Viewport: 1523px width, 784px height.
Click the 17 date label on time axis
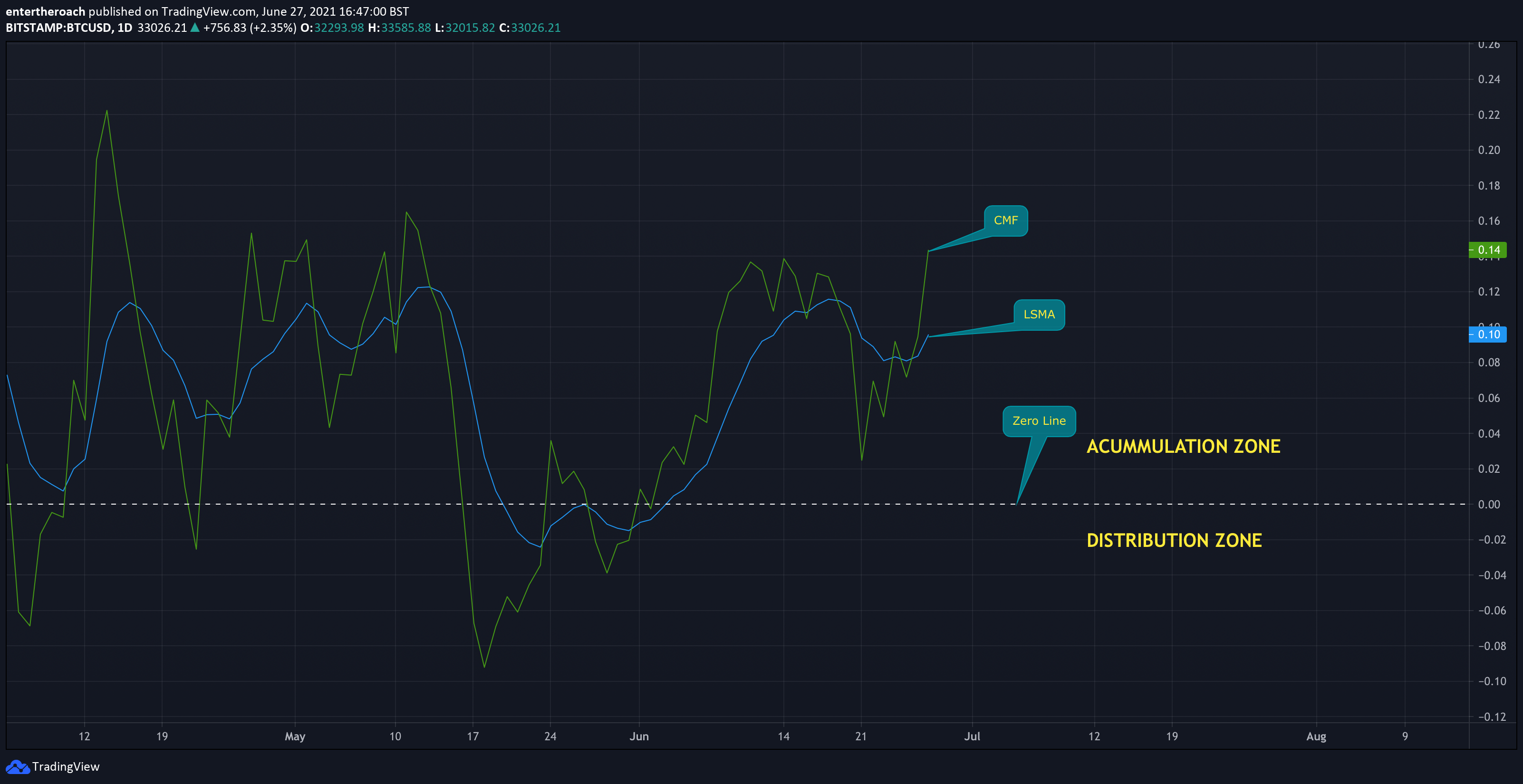click(x=472, y=737)
